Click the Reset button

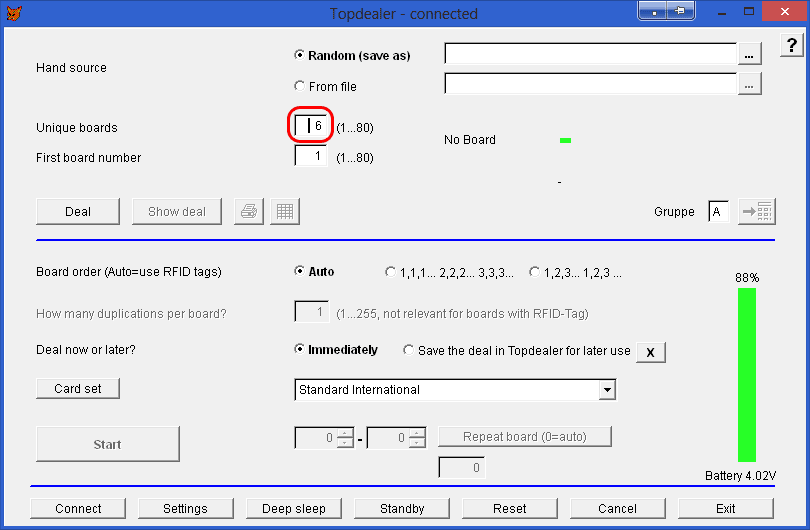(x=510, y=509)
